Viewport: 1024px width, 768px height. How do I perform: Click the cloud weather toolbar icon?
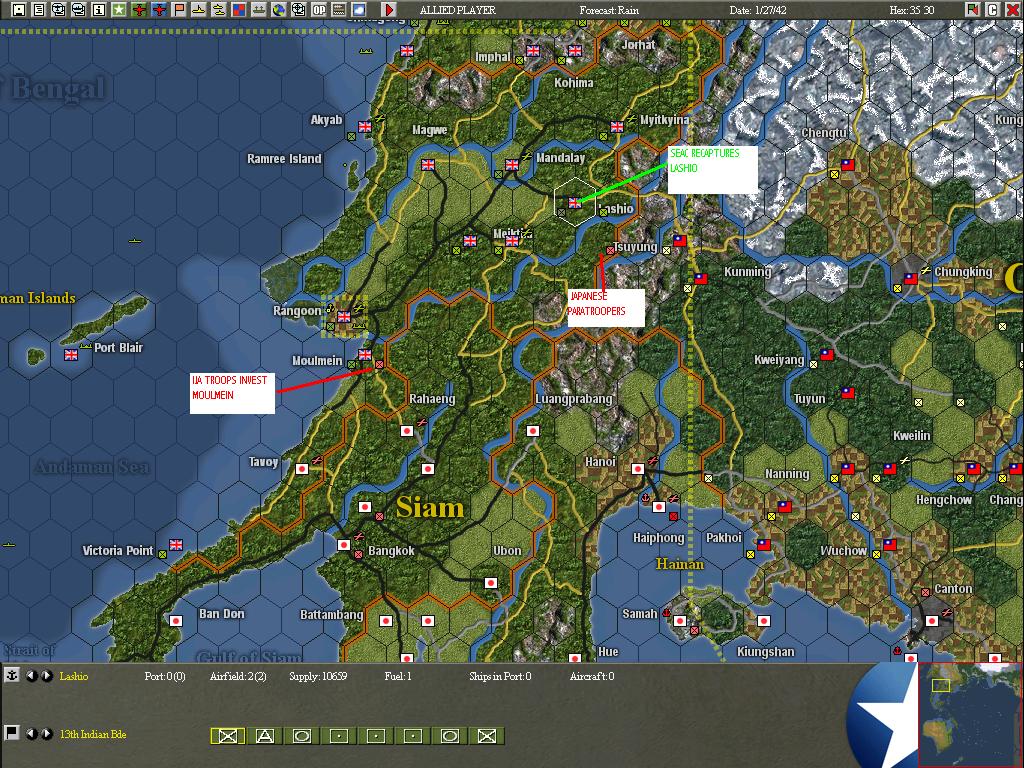coord(359,10)
